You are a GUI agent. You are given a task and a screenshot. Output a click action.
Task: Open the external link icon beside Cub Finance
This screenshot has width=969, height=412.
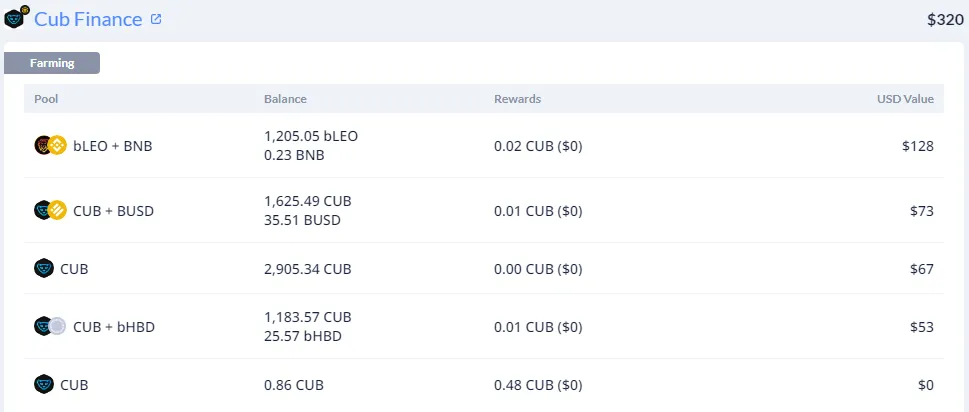tap(156, 19)
